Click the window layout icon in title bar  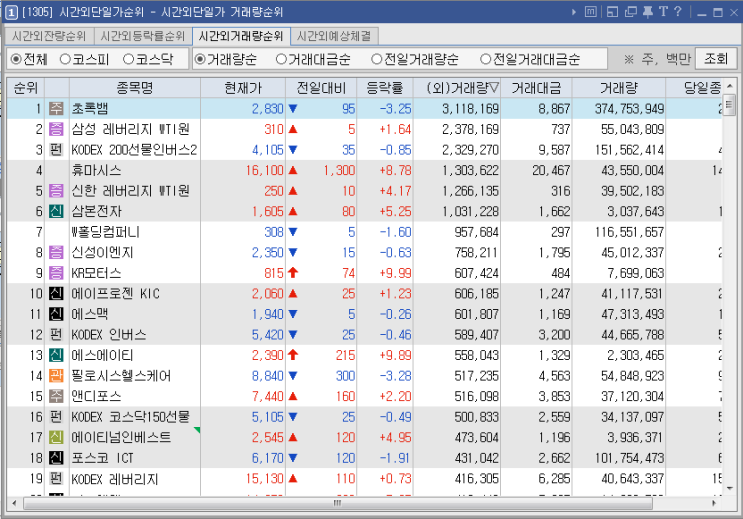click(x=612, y=12)
